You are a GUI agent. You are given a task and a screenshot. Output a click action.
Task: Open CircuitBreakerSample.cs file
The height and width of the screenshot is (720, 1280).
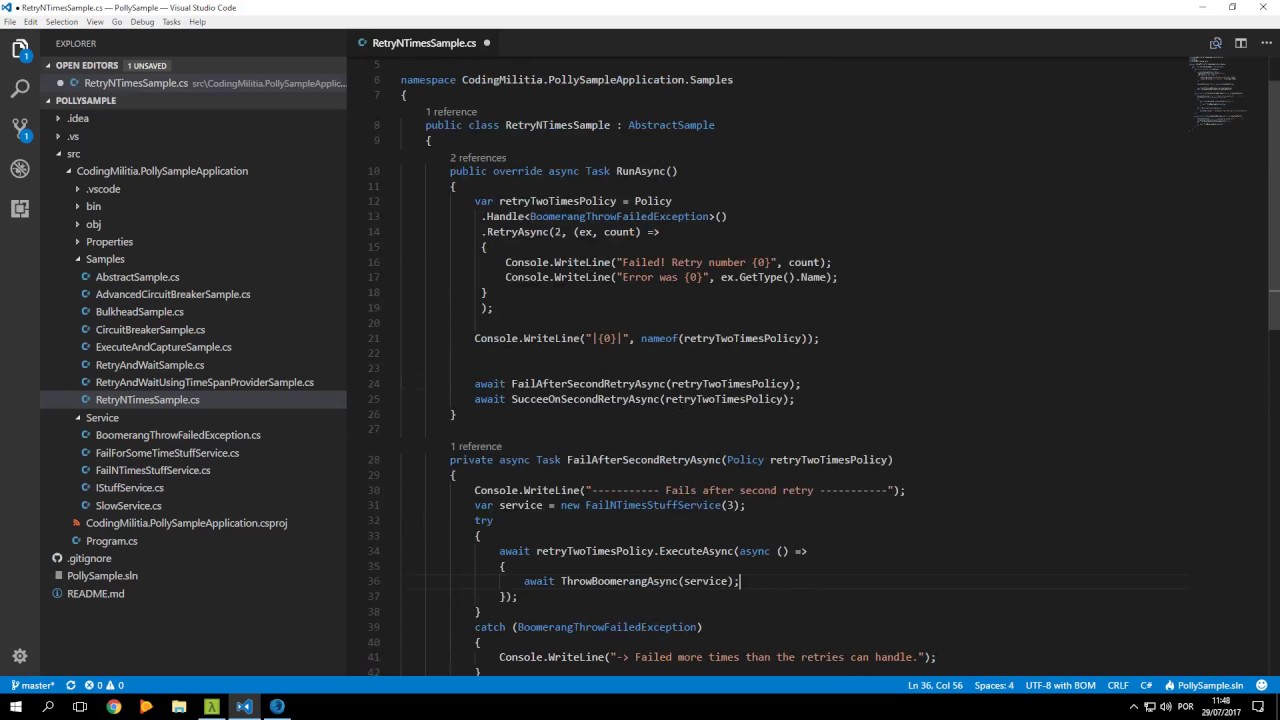(150, 330)
